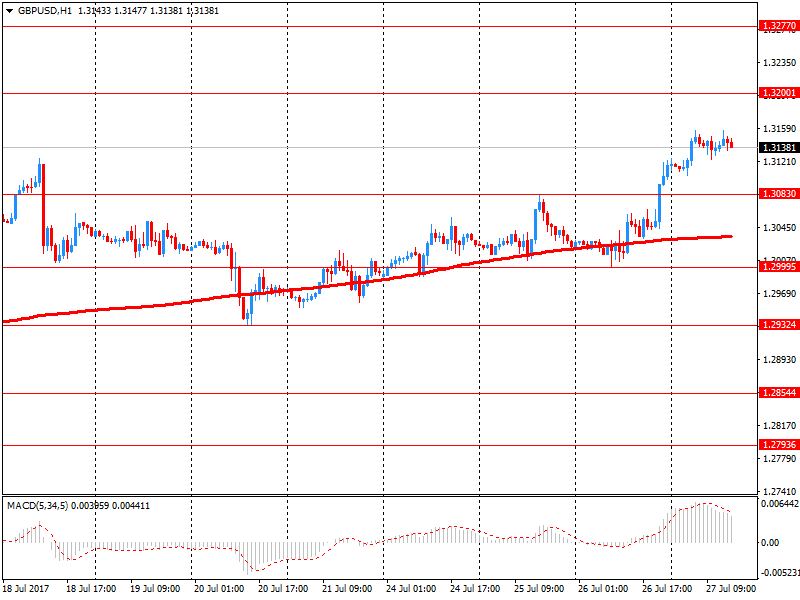Viewport: 800px width, 600px height.
Task: Click the latest candle at chart's right edge
Action: click(x=732, y=143)
